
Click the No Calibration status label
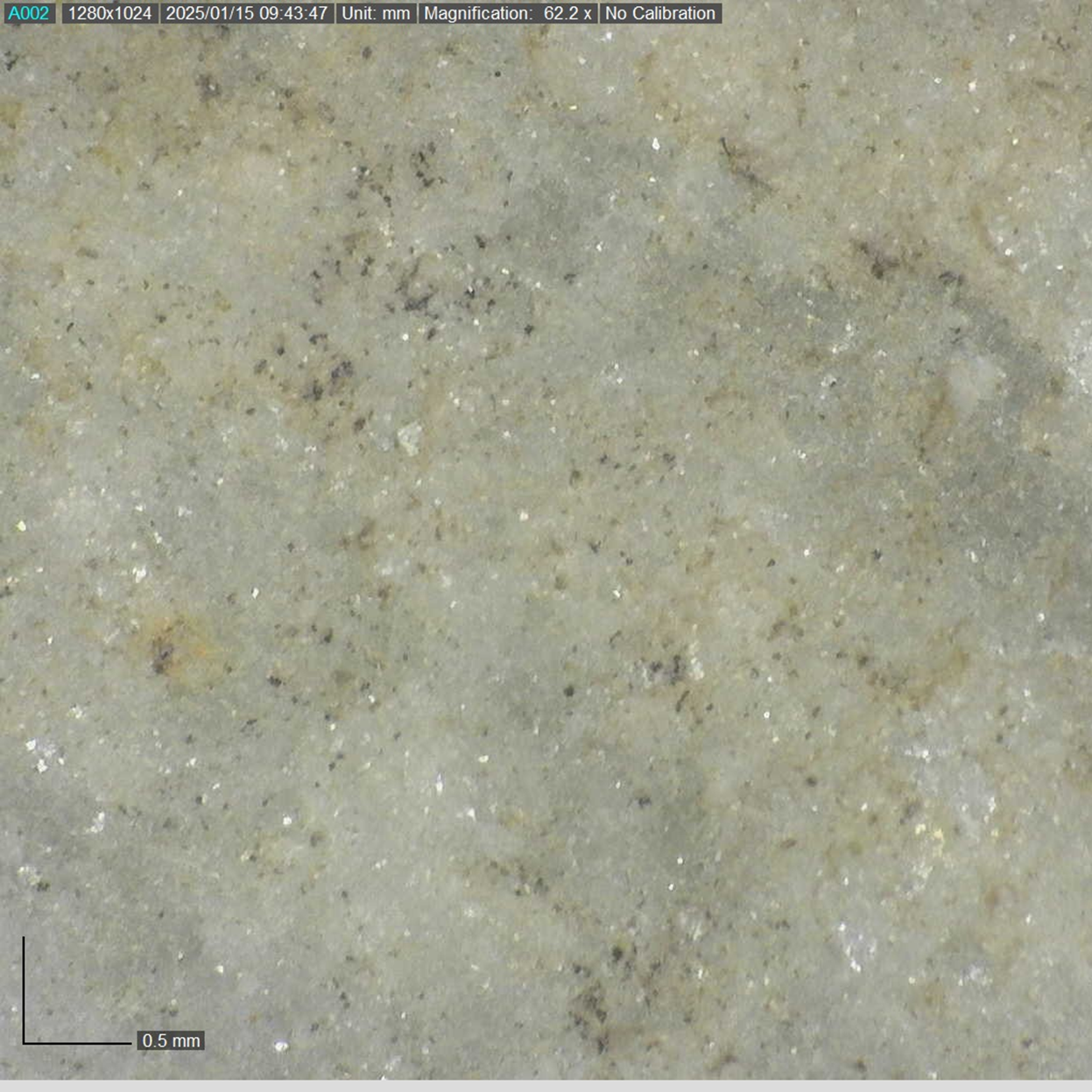click(x=660, y=13)
